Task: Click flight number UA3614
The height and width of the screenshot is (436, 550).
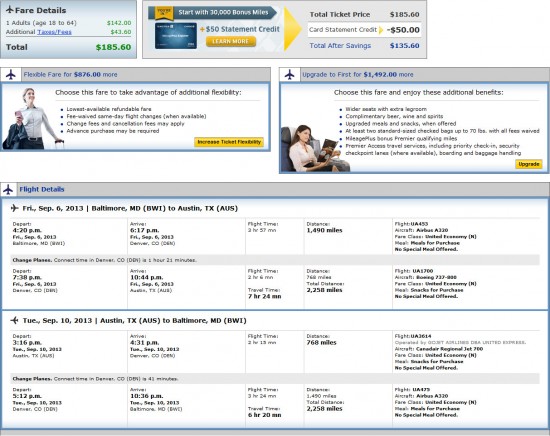Action: click(x=421, y=336)
